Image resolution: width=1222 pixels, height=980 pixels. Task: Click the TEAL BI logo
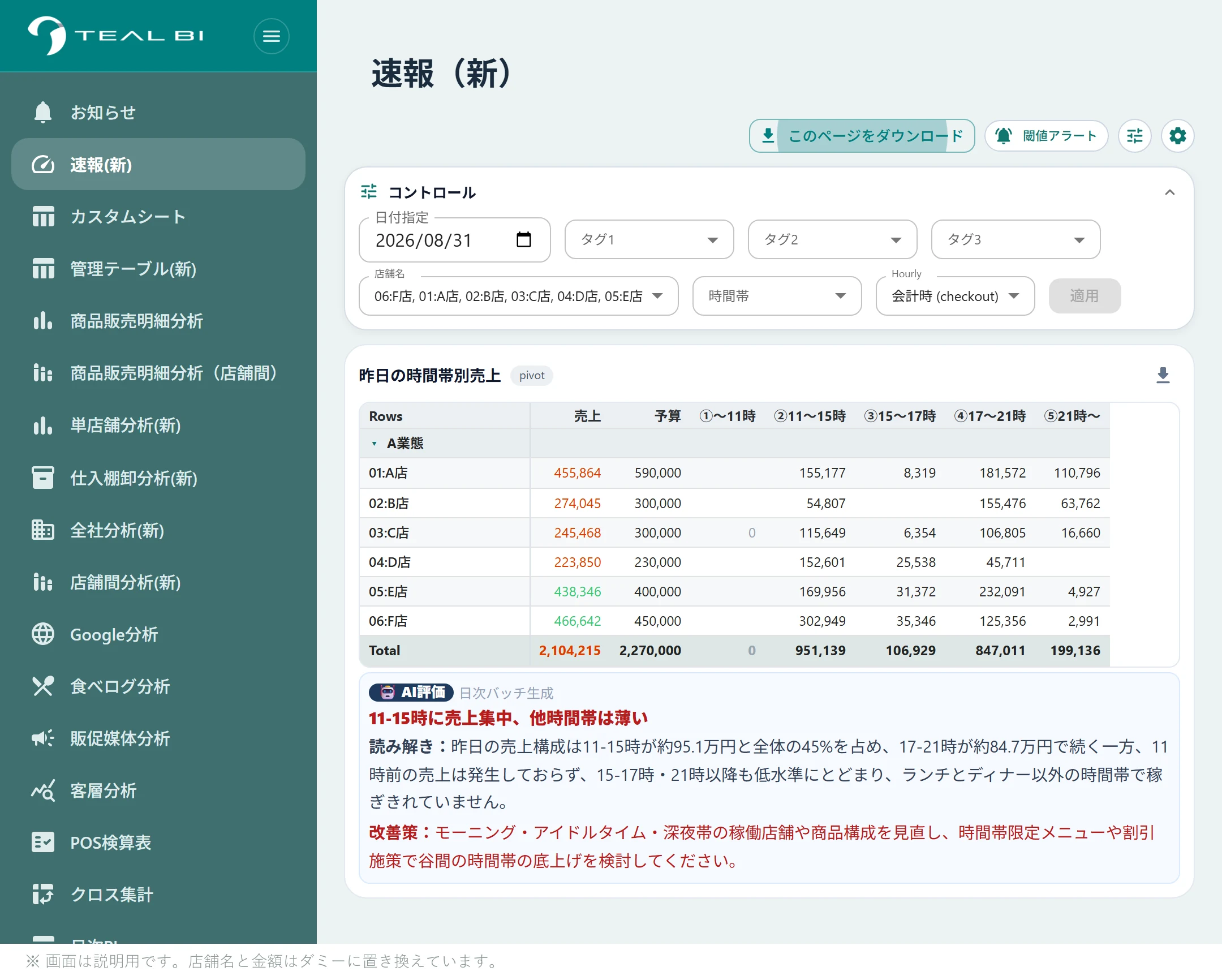click(115, 35)
